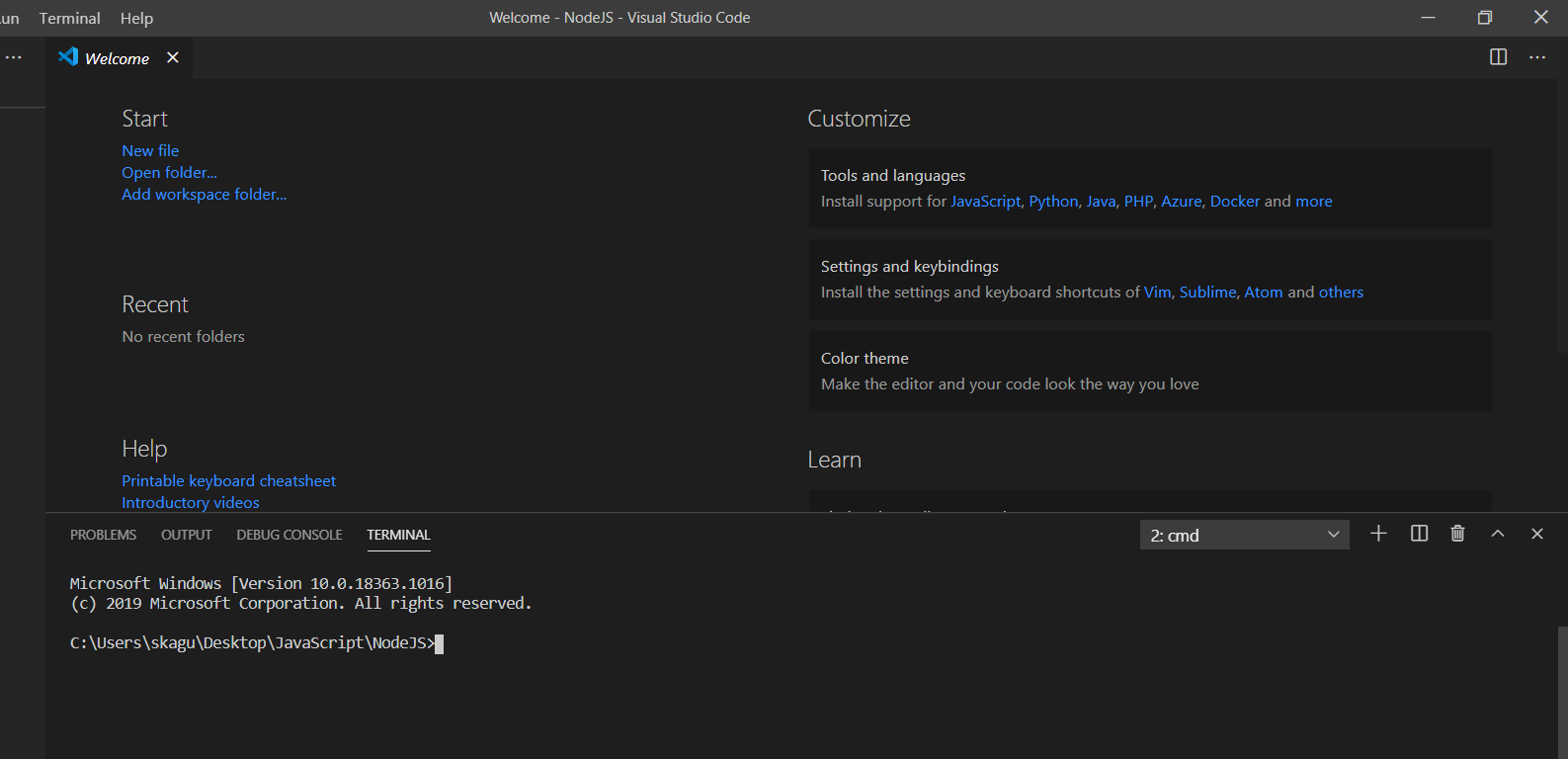1568x759 pixels.
Task: Open the terminal selector dropdown '2: cmd'
Action: 1244,535
